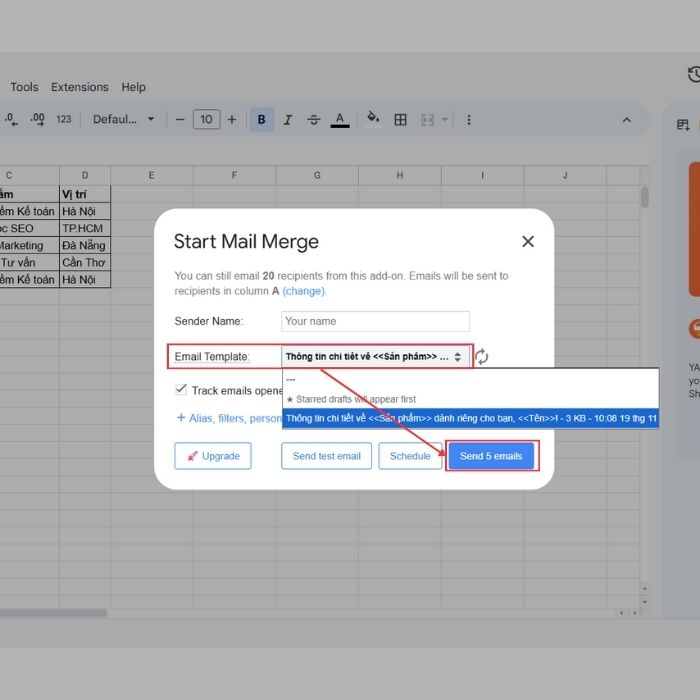
Task: Open the Email Template dropdown
Action: pos(375,357)
